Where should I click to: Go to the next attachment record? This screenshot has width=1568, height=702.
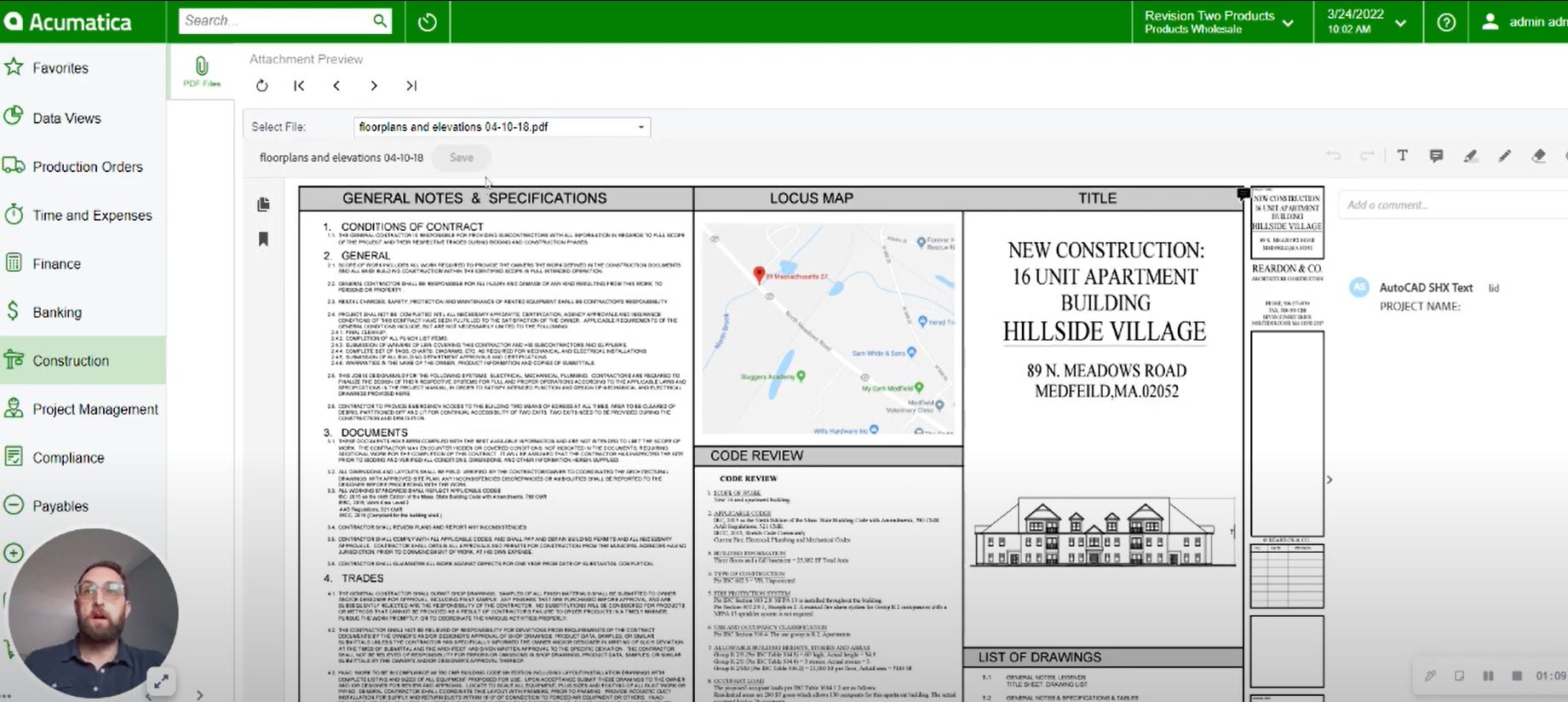tap(374, 85)
